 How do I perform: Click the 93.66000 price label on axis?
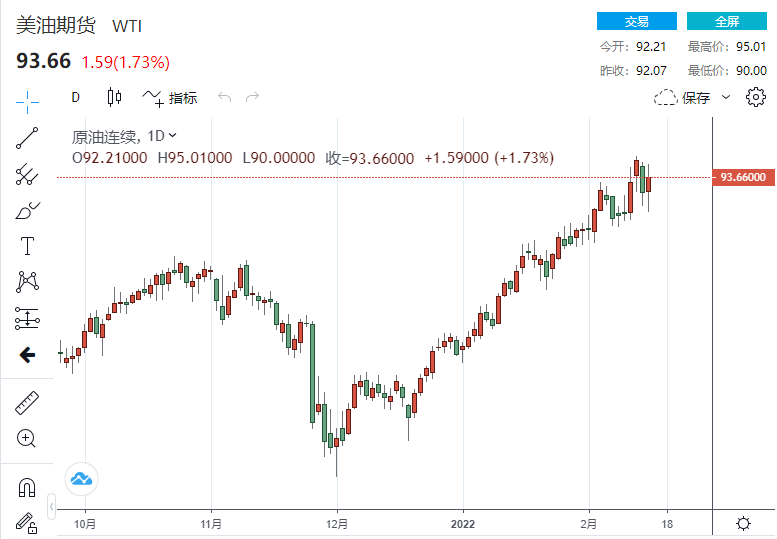click(x=742, y=177)
